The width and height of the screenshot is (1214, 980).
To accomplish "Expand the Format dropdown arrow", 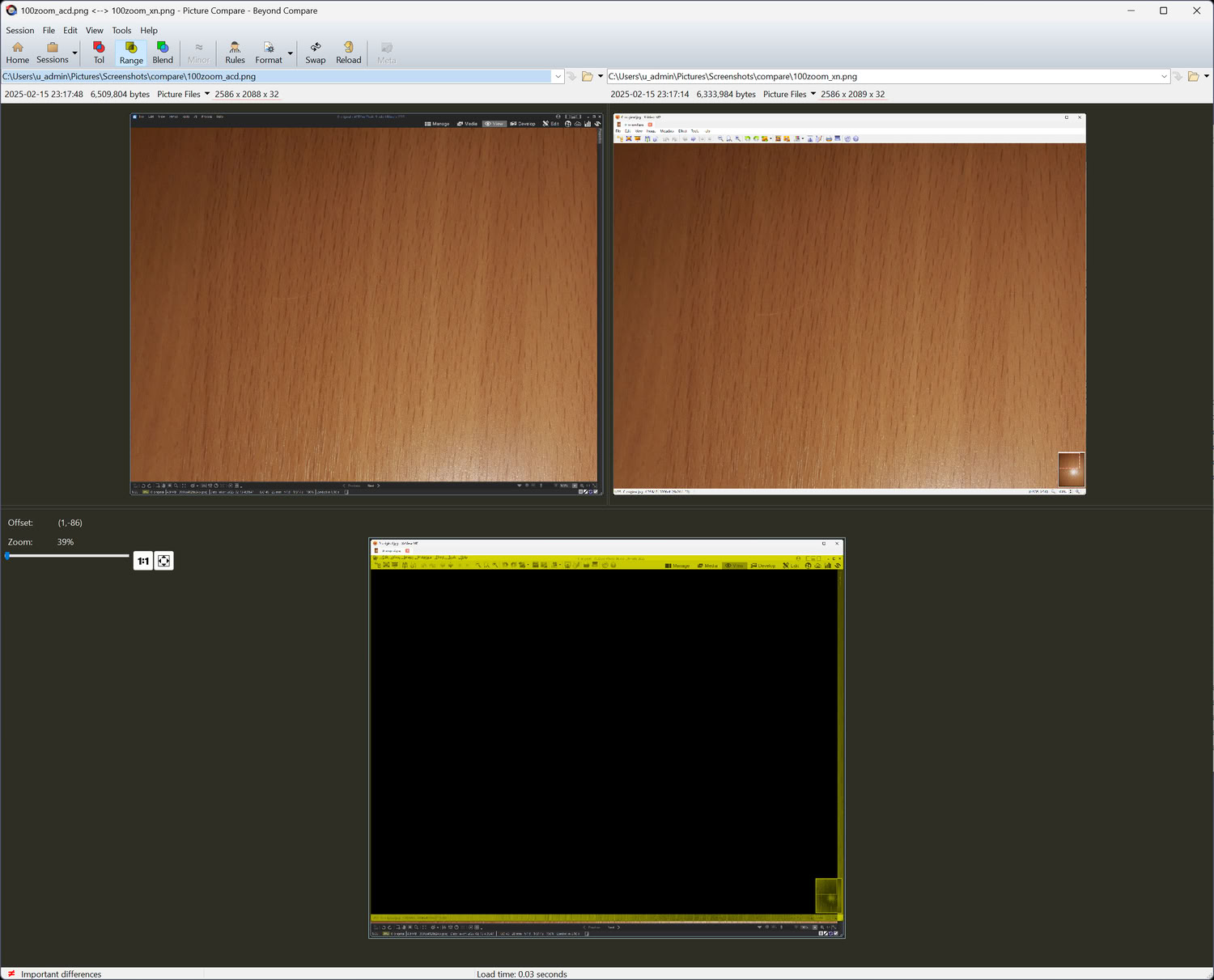I will click(290, 53).
